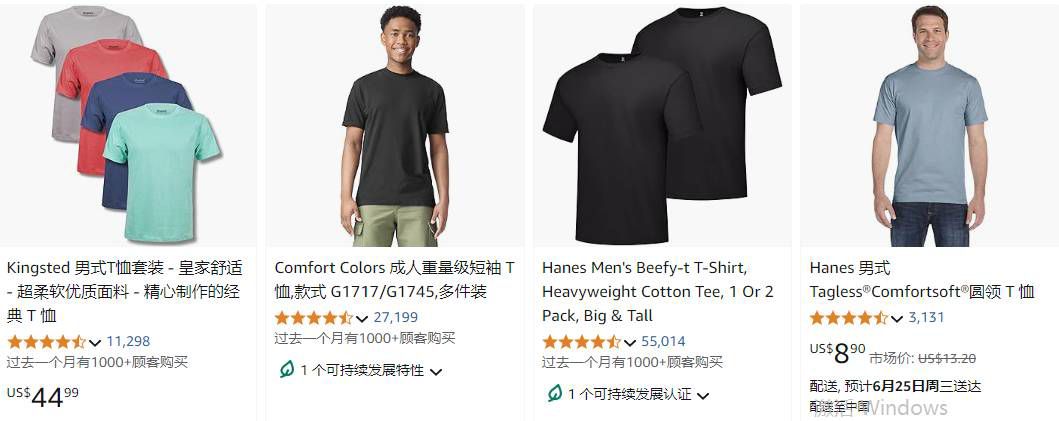Open the 11,298 reviews link
This screenshot has width=1059, height=421.
[128, 342]
